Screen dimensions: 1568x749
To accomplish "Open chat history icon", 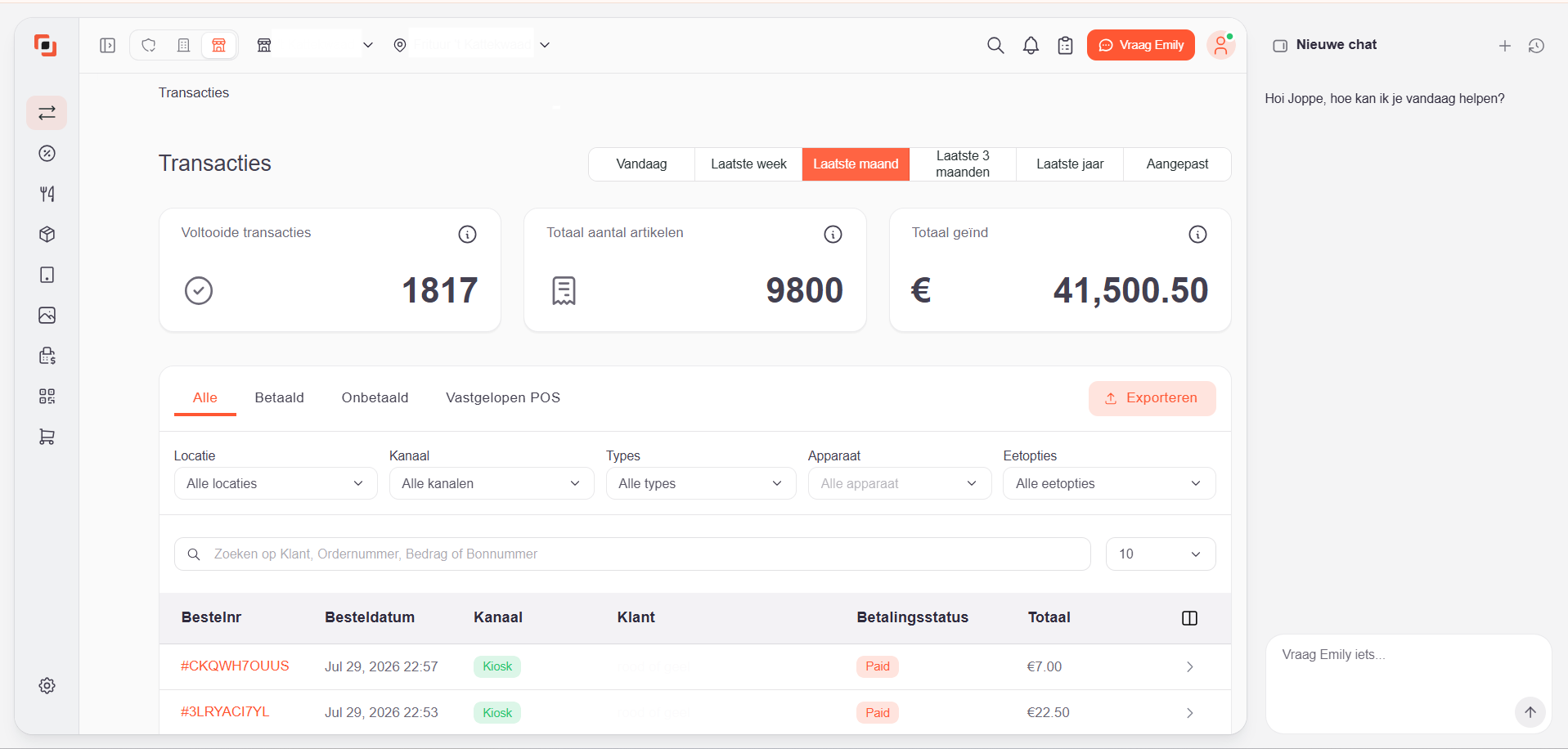I will click(x=1536, y=46).
